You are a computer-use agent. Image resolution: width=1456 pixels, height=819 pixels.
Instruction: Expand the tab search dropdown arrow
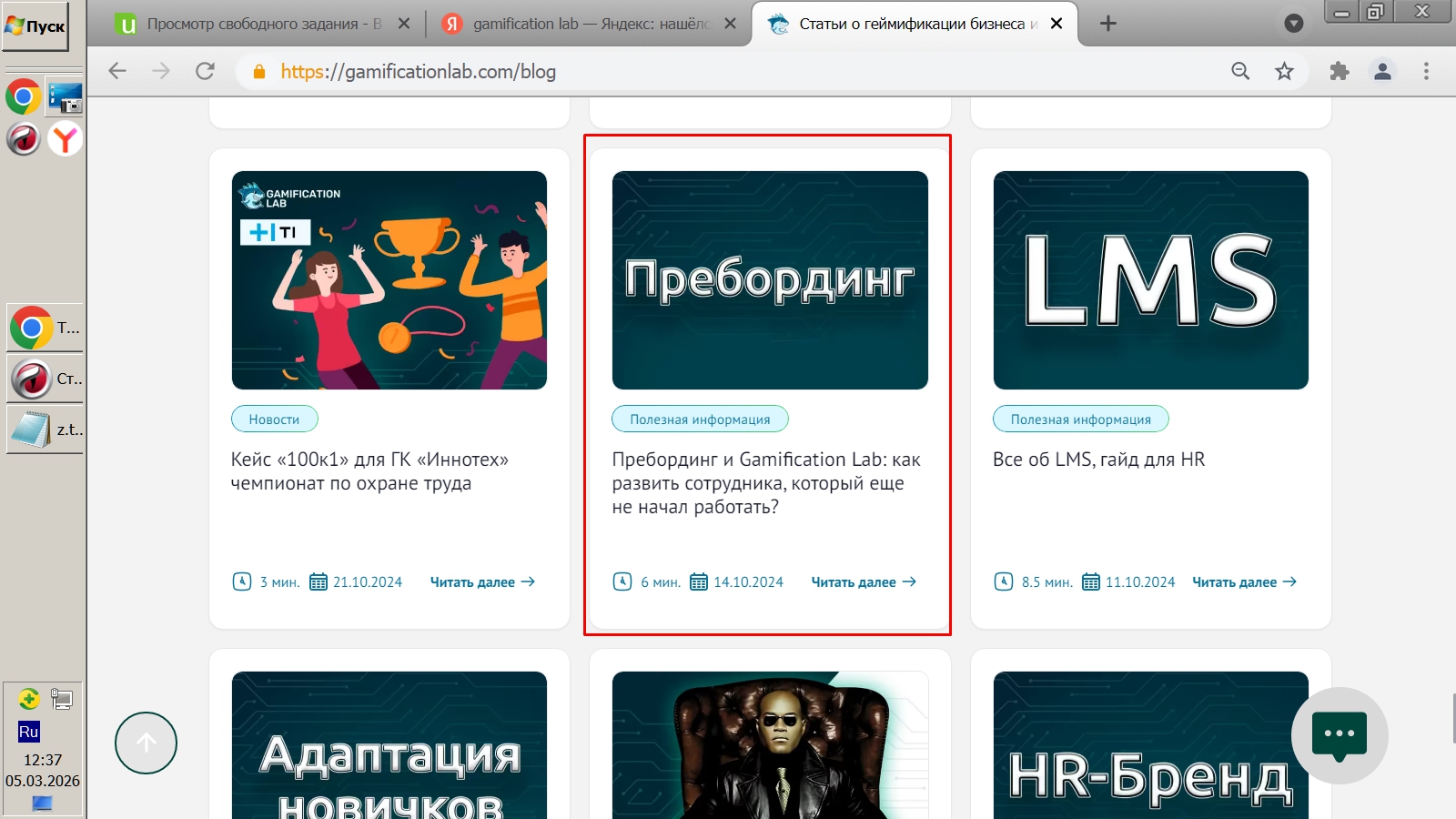tap(1293, 24)
